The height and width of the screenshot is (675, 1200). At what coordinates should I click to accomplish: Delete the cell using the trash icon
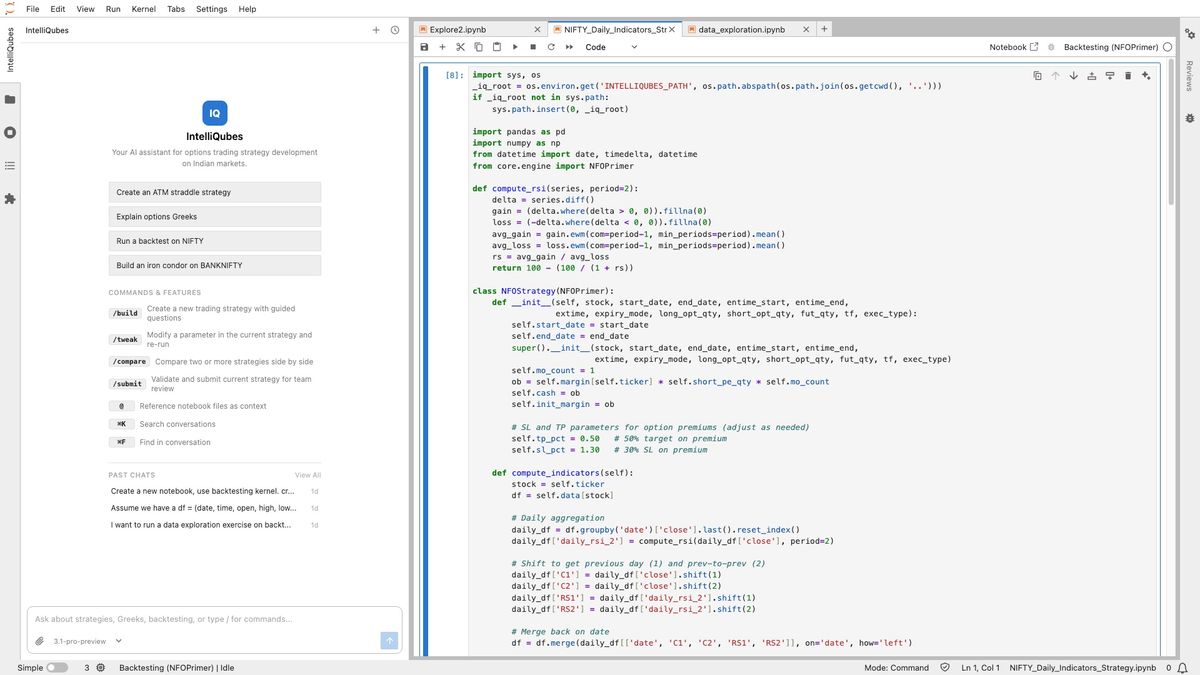point(1128,76)
